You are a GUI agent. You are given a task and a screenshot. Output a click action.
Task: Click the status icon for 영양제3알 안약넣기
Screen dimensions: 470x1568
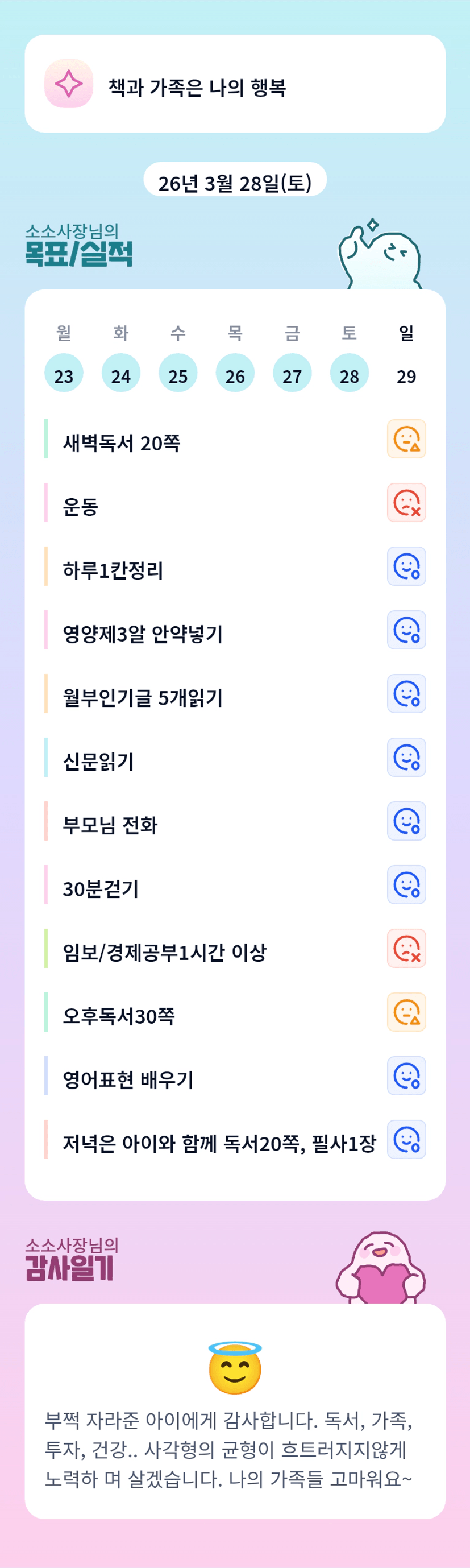(x=406, y=630)
